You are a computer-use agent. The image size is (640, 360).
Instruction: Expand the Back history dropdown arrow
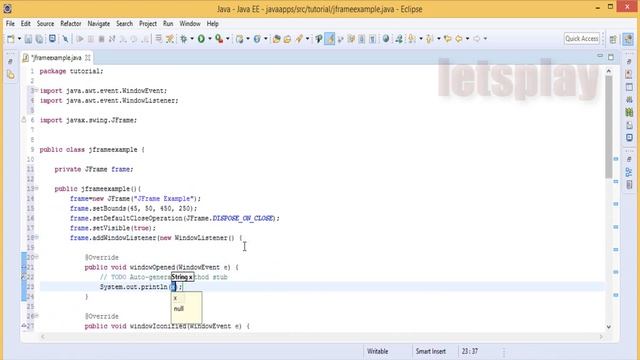tap(467, 39)
